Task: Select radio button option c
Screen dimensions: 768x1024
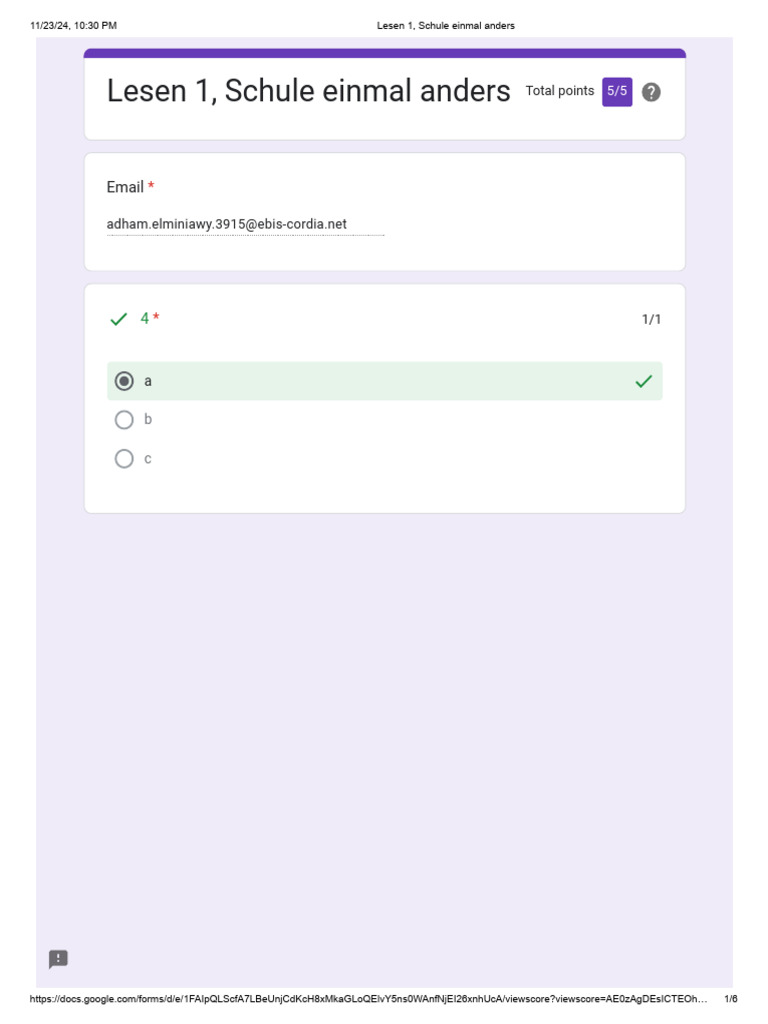Action: point(124,459)
